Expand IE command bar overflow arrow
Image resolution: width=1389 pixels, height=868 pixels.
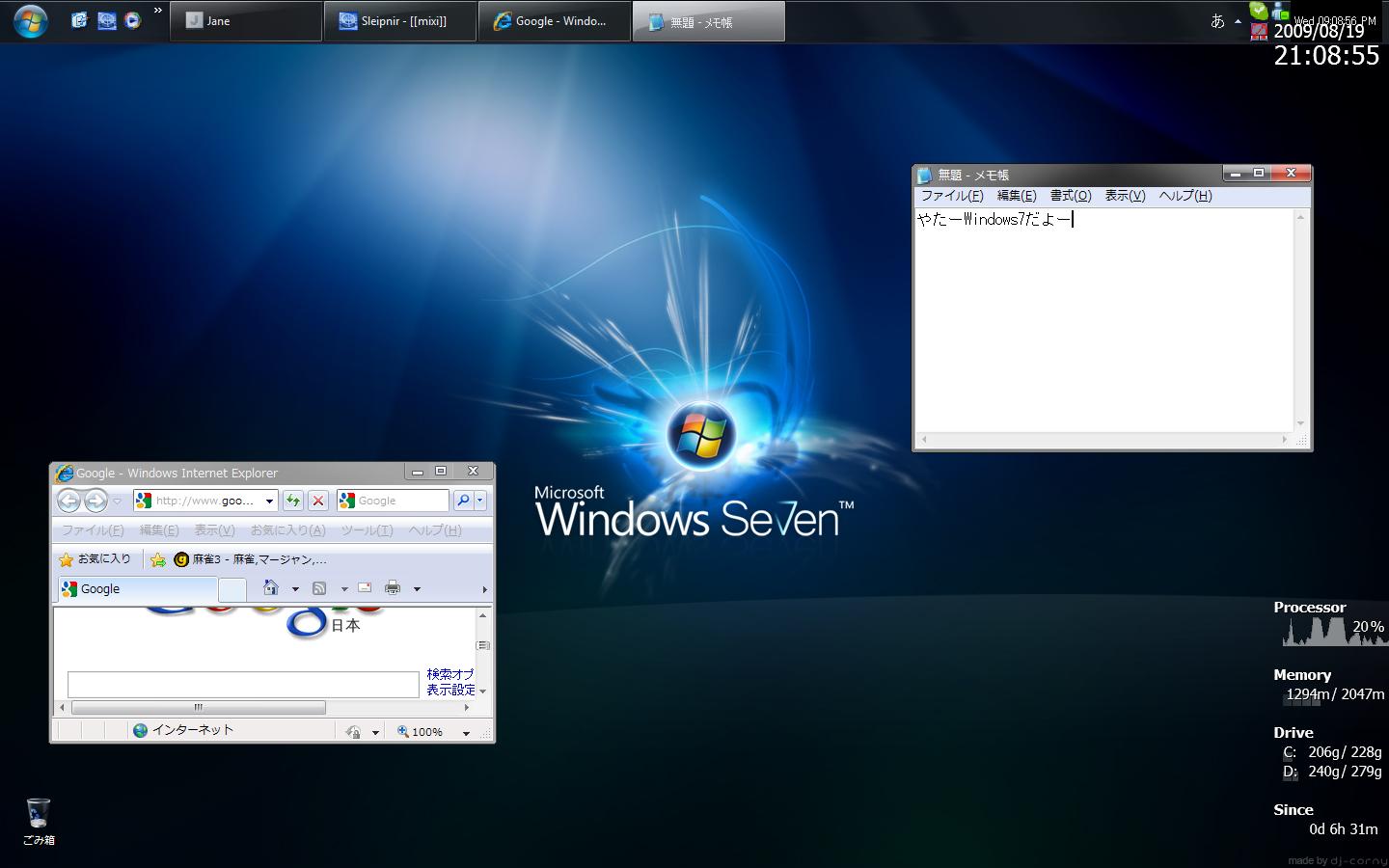(484, 589)
